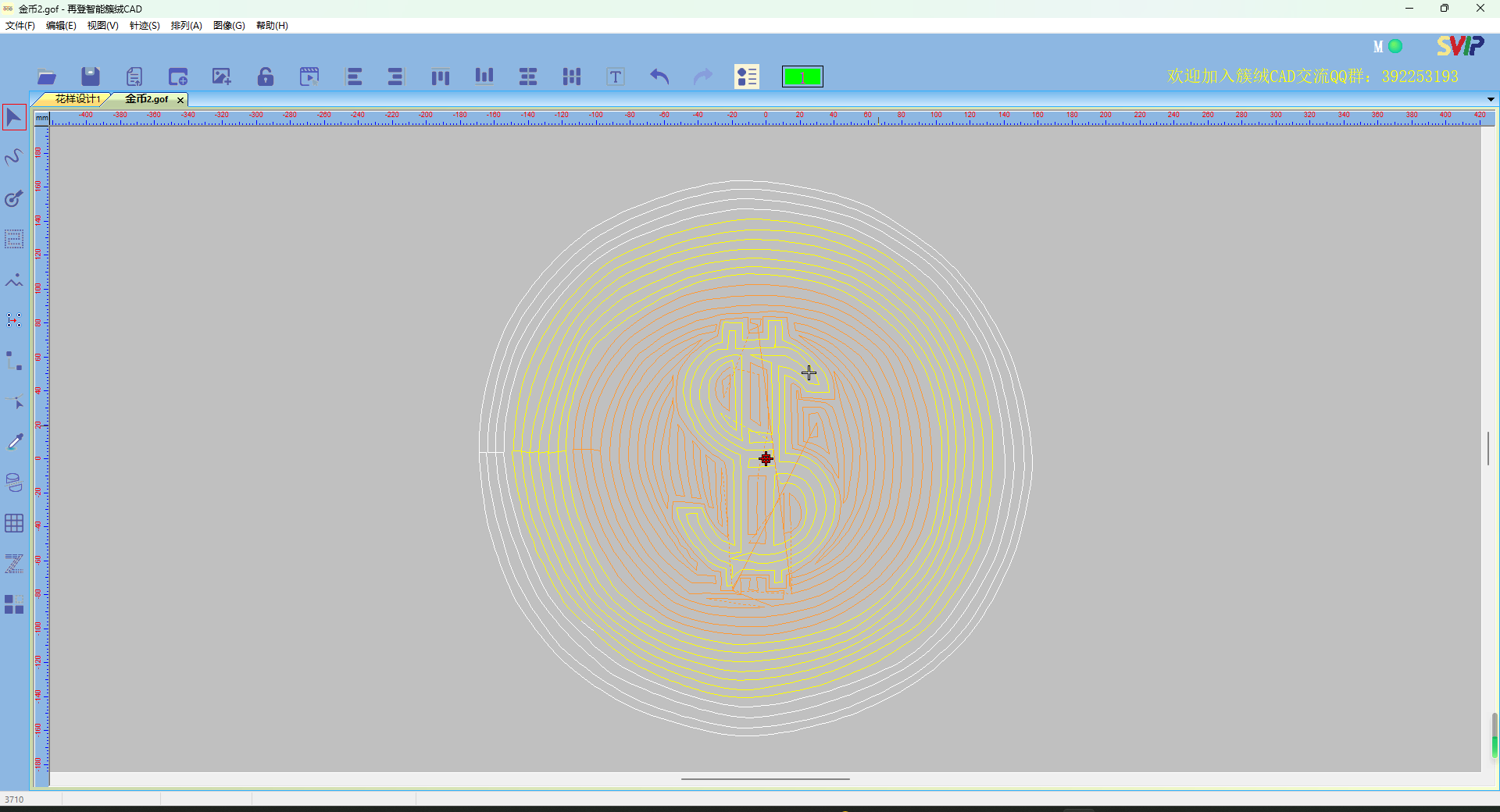Screen dimensions: 1500x812
Task: Click the green color 1 swatch
Action: tap(802, 77)
